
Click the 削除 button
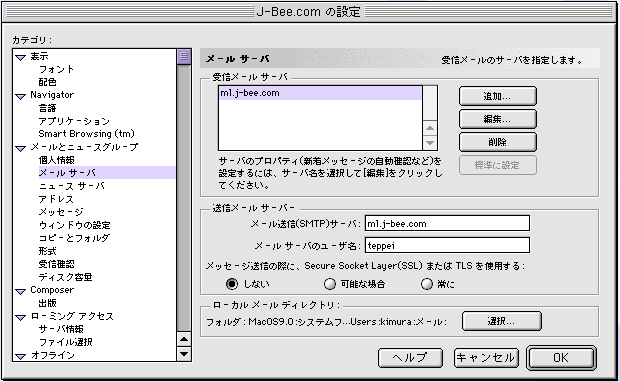[497, 142]
